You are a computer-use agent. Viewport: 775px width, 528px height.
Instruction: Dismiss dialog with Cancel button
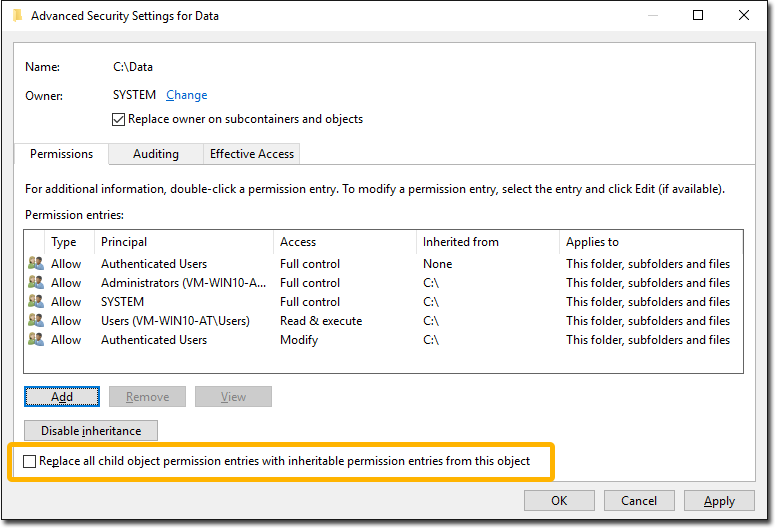click(x=639, y=501)
